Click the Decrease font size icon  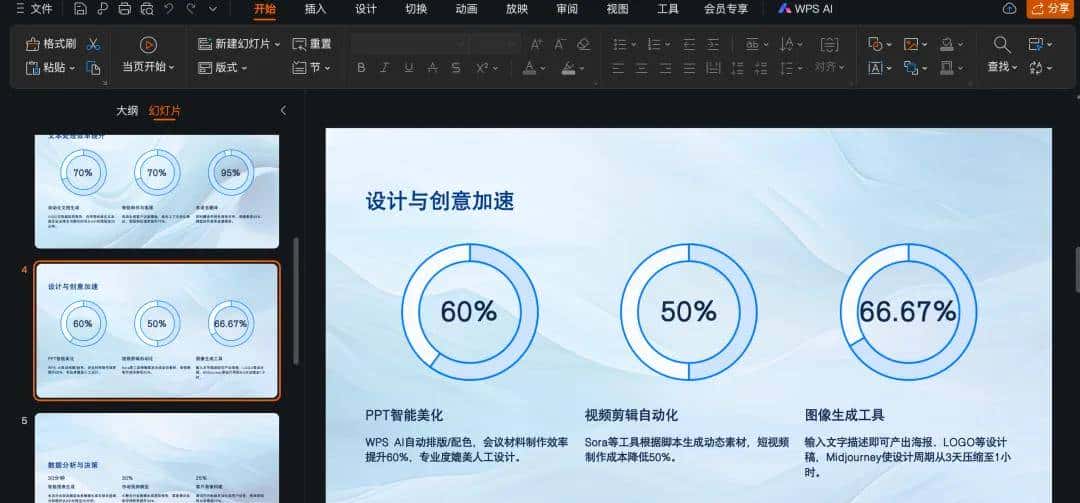tap(560, 44)
